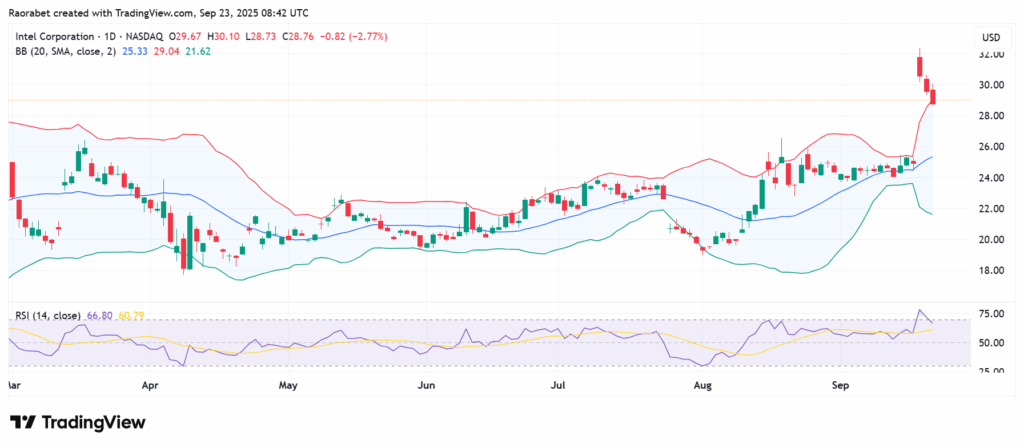This screenshot has height=448, width=1024.
Task: Click the Jun label on time axis
Action: click(426, 387)
